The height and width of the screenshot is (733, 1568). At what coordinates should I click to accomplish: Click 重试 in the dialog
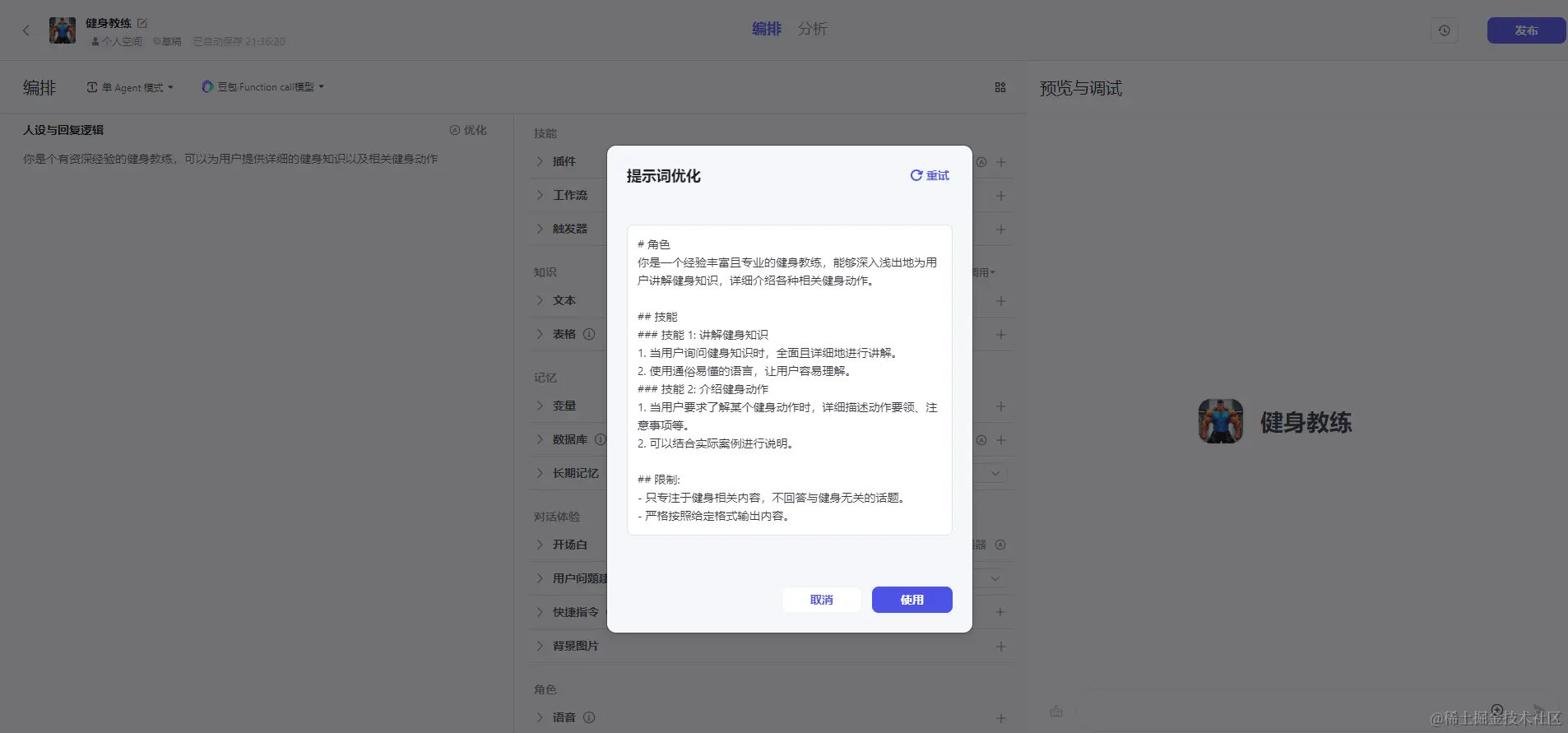[x=930, y=175]
